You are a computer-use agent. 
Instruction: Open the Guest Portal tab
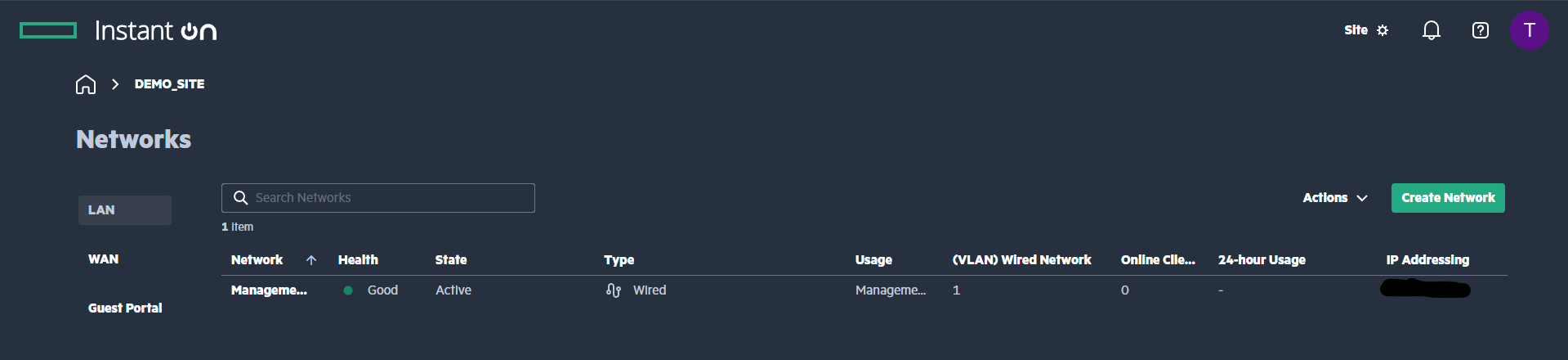click(125, 308)
